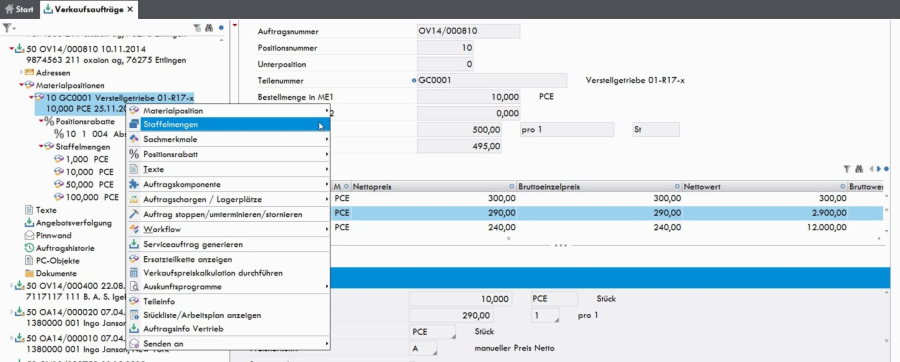900x362 pixels.
Task: Choose Auftrag stoppen/umterminieren/stornieren
Action: (228, 214)
